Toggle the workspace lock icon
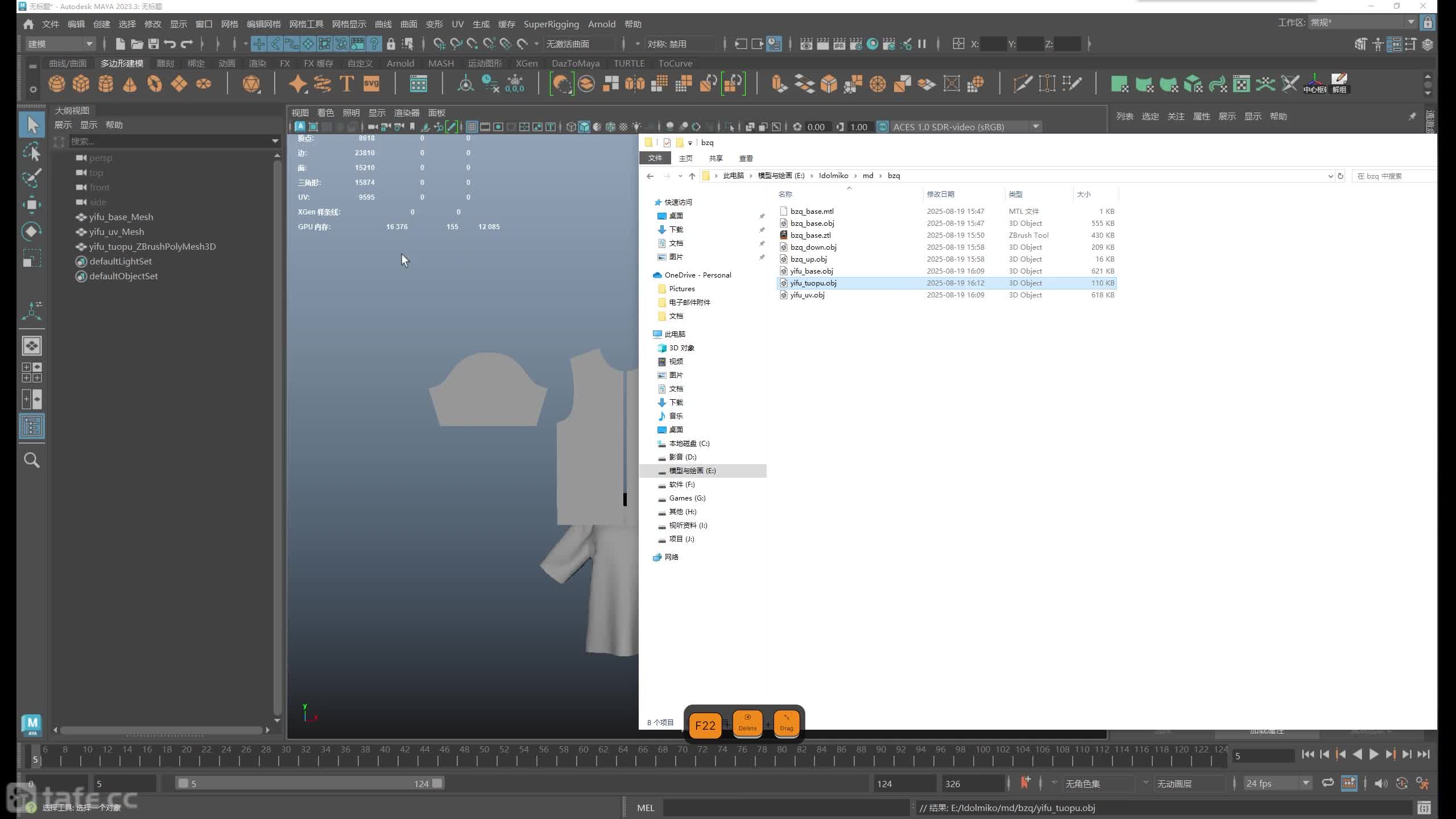 1428,22
